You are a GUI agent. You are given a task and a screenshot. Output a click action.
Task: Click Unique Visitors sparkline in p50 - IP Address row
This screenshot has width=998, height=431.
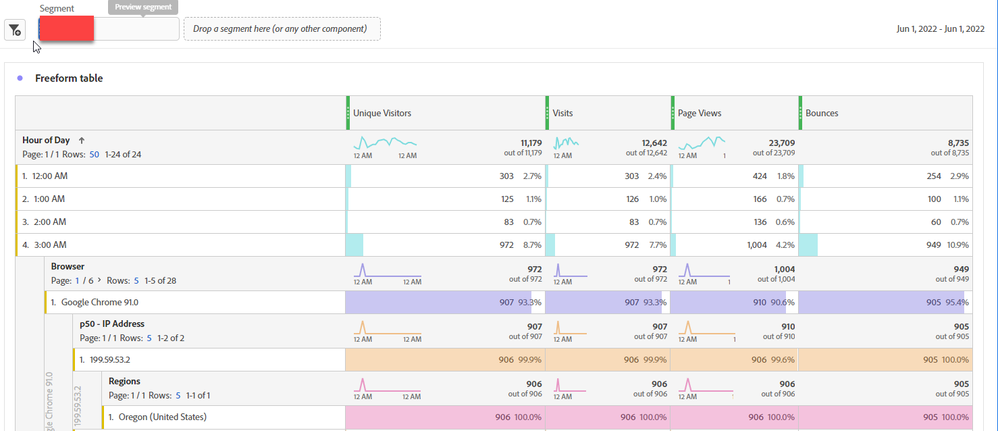[387, 327]
